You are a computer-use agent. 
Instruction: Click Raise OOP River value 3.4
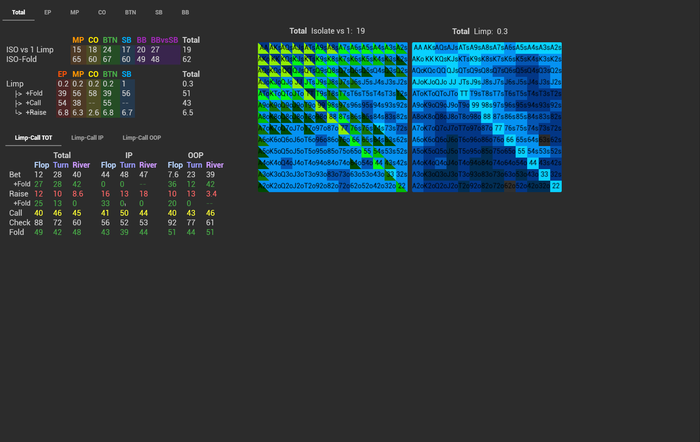coord(211,194)
